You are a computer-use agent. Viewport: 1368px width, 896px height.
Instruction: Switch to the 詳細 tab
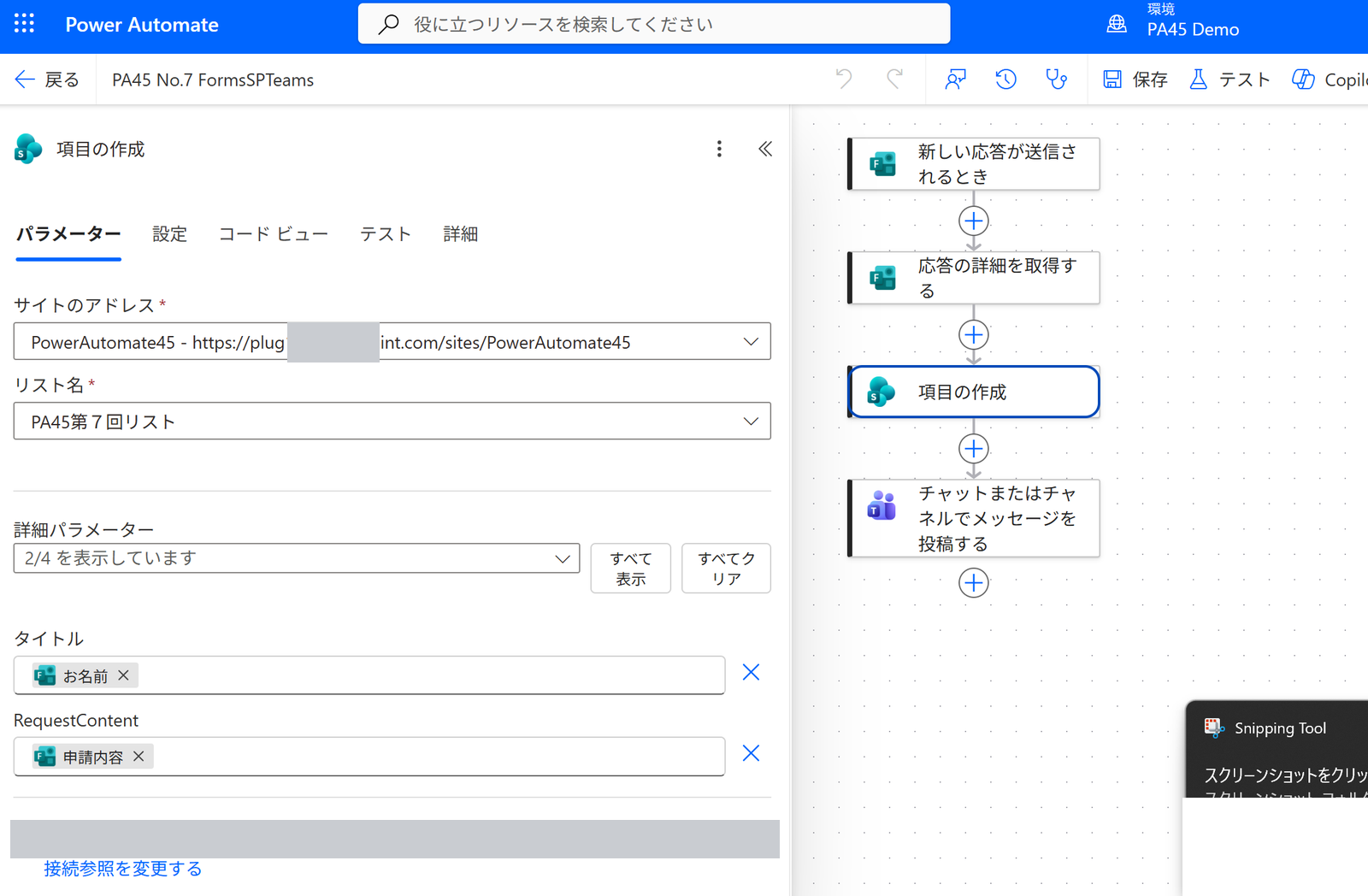tap(460, 233)
